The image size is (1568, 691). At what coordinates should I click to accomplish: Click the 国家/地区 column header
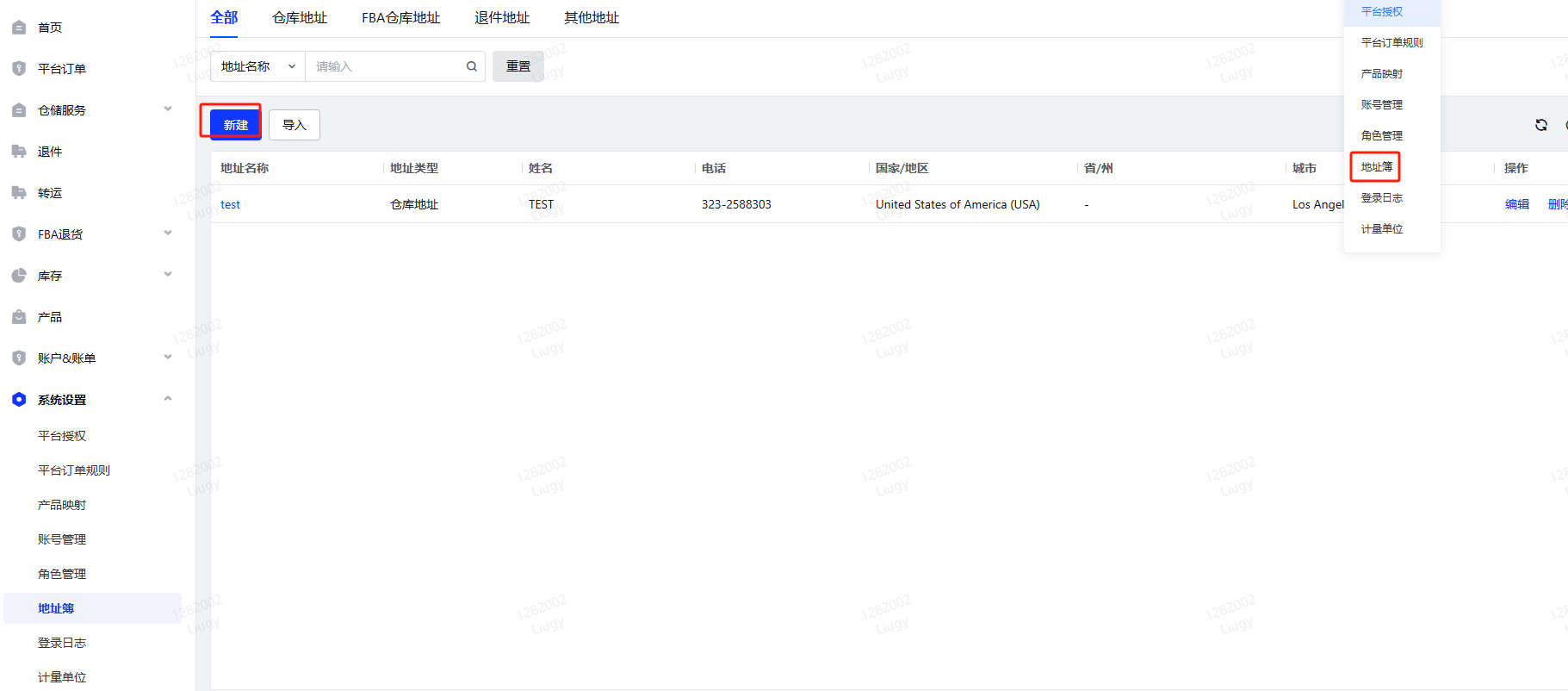coord(902,168)
